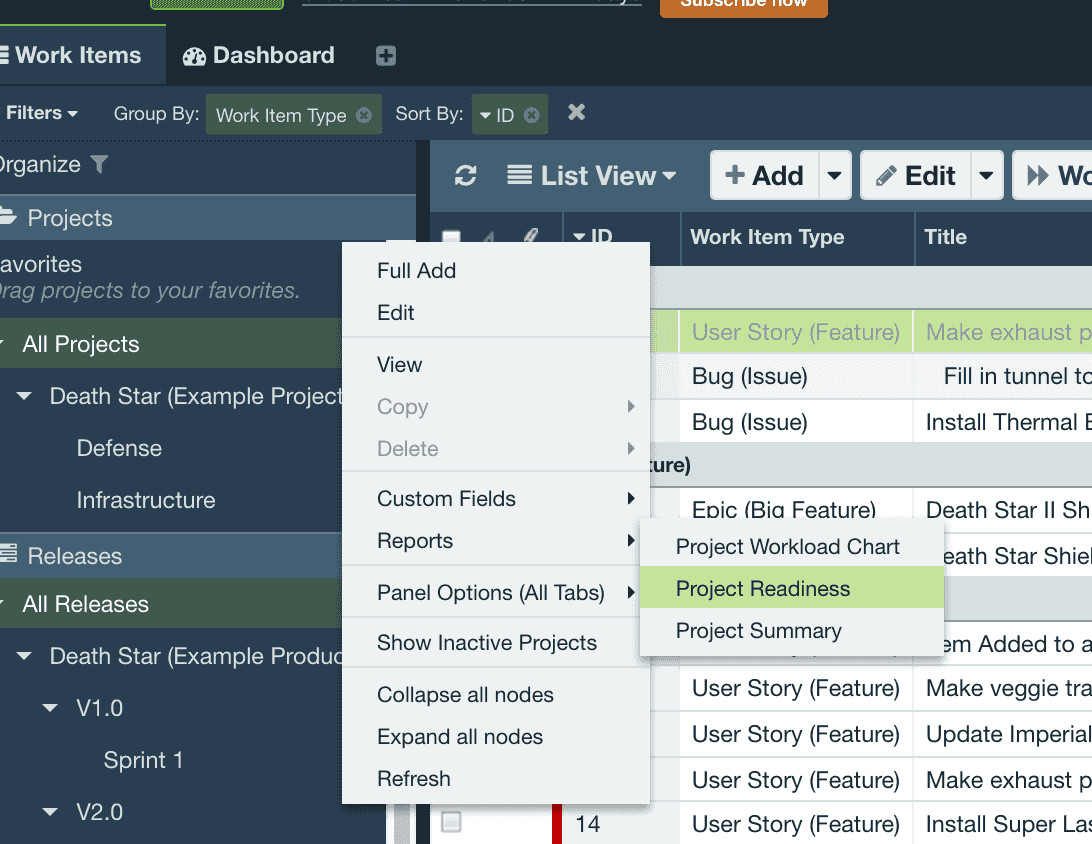Choose Show Inactive Projects in context menu
Viewport: 1092px width, 844px height.
click(x=486, y=643)
